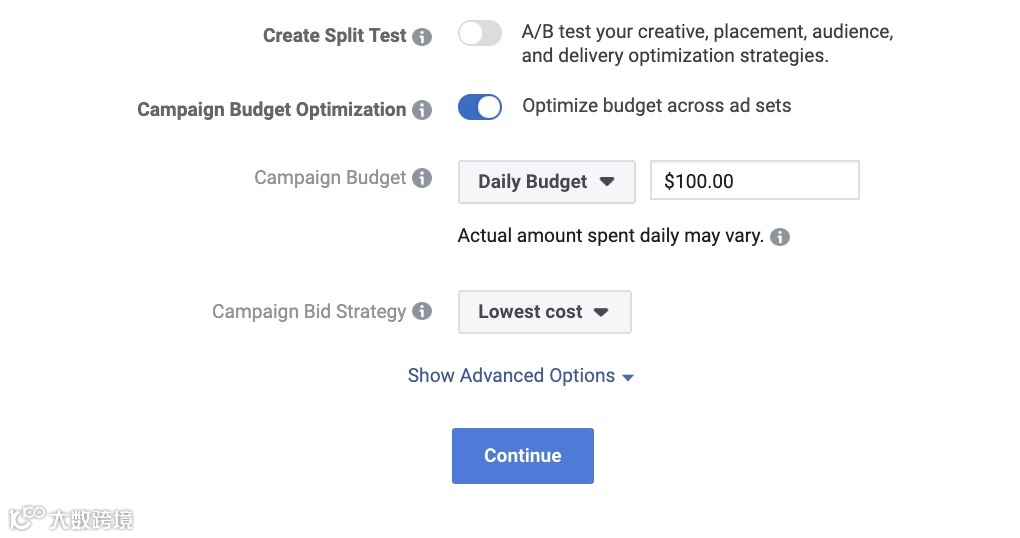The width and height of the screenshot is (1020, 538).
Task: Open the Campaign Budget Optimization info icon
Action: [x=423, y=110]
